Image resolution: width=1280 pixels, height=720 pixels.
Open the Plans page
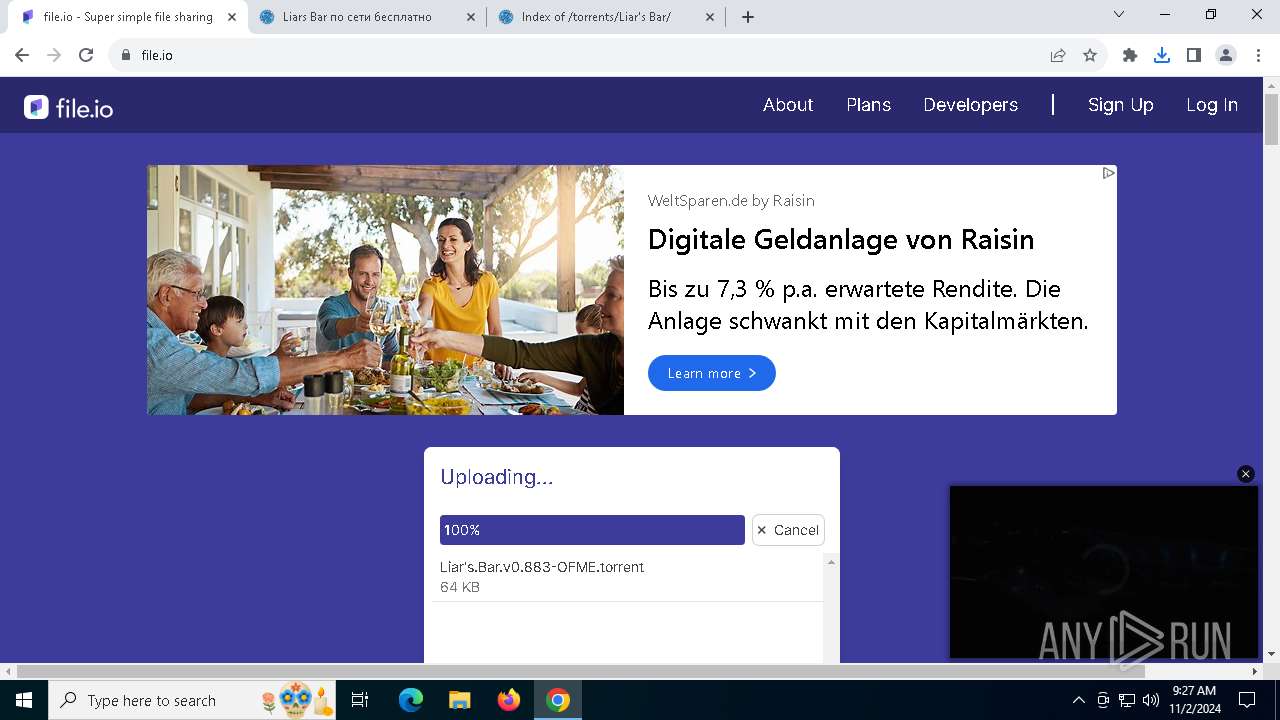point(868,105)
